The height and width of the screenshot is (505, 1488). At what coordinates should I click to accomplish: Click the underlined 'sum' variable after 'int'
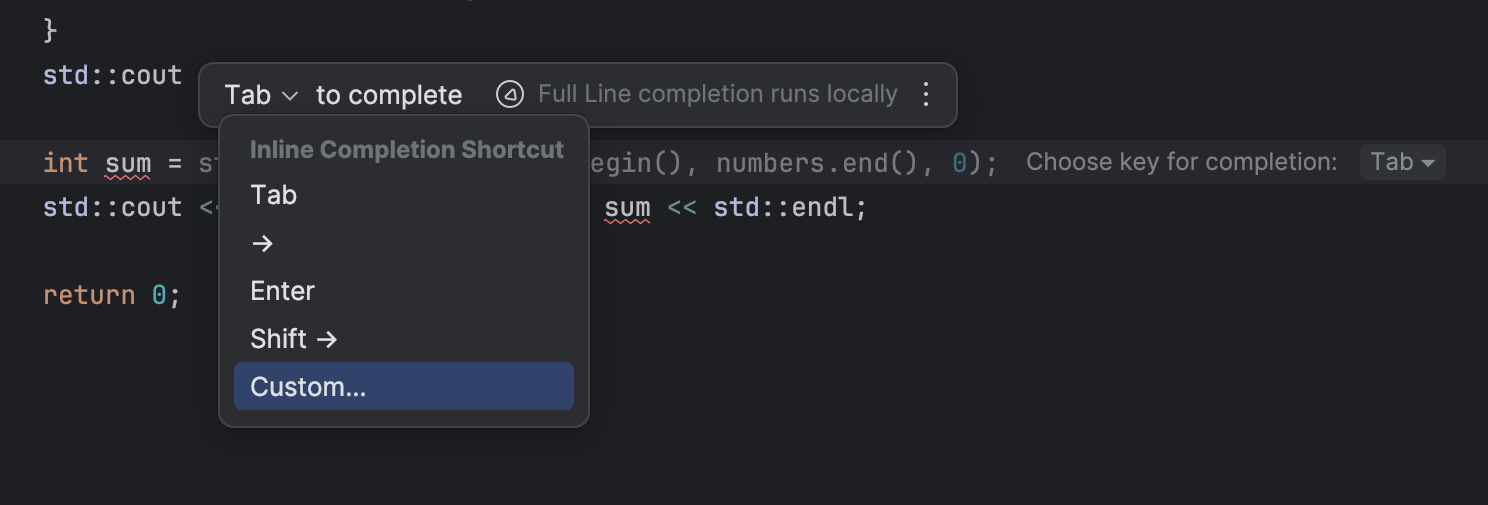pyautogui.click(x=128, y=163)
